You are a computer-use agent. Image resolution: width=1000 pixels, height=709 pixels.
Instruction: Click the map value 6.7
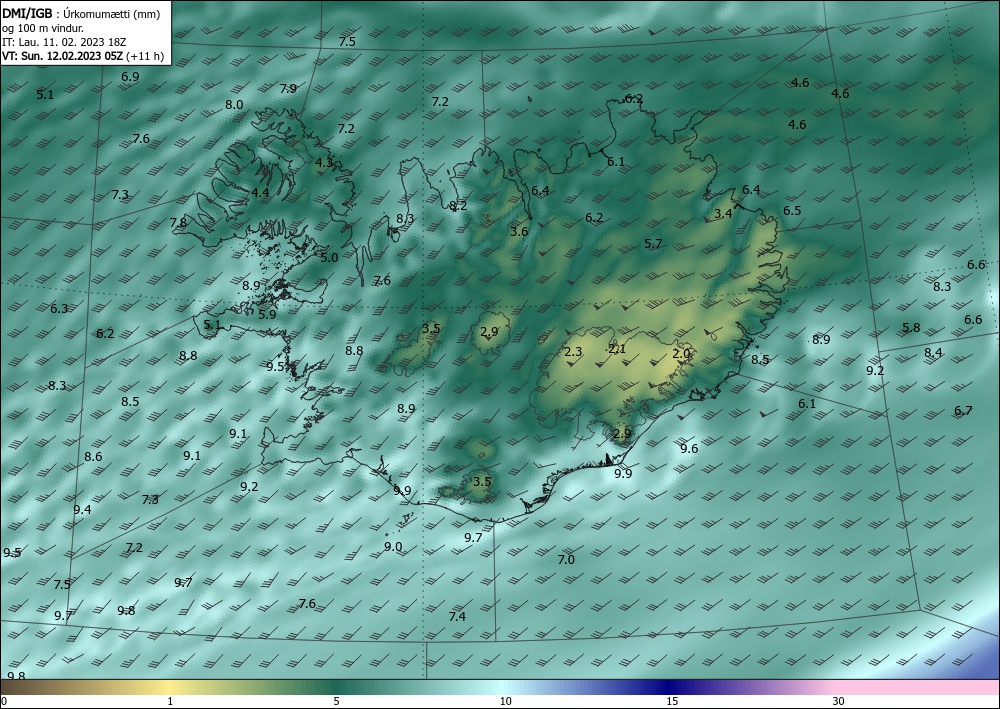[x=963, y=411]
